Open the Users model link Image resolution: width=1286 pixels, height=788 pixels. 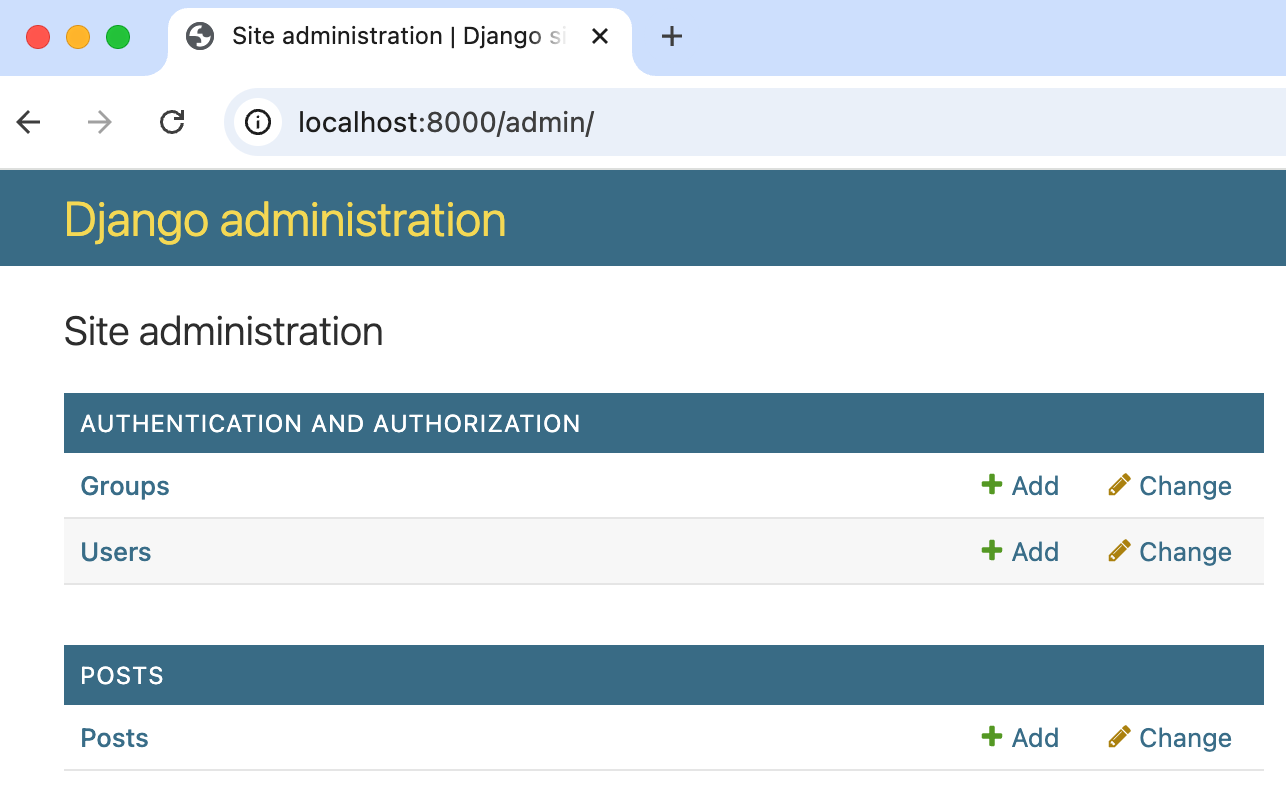pos(116,552)
